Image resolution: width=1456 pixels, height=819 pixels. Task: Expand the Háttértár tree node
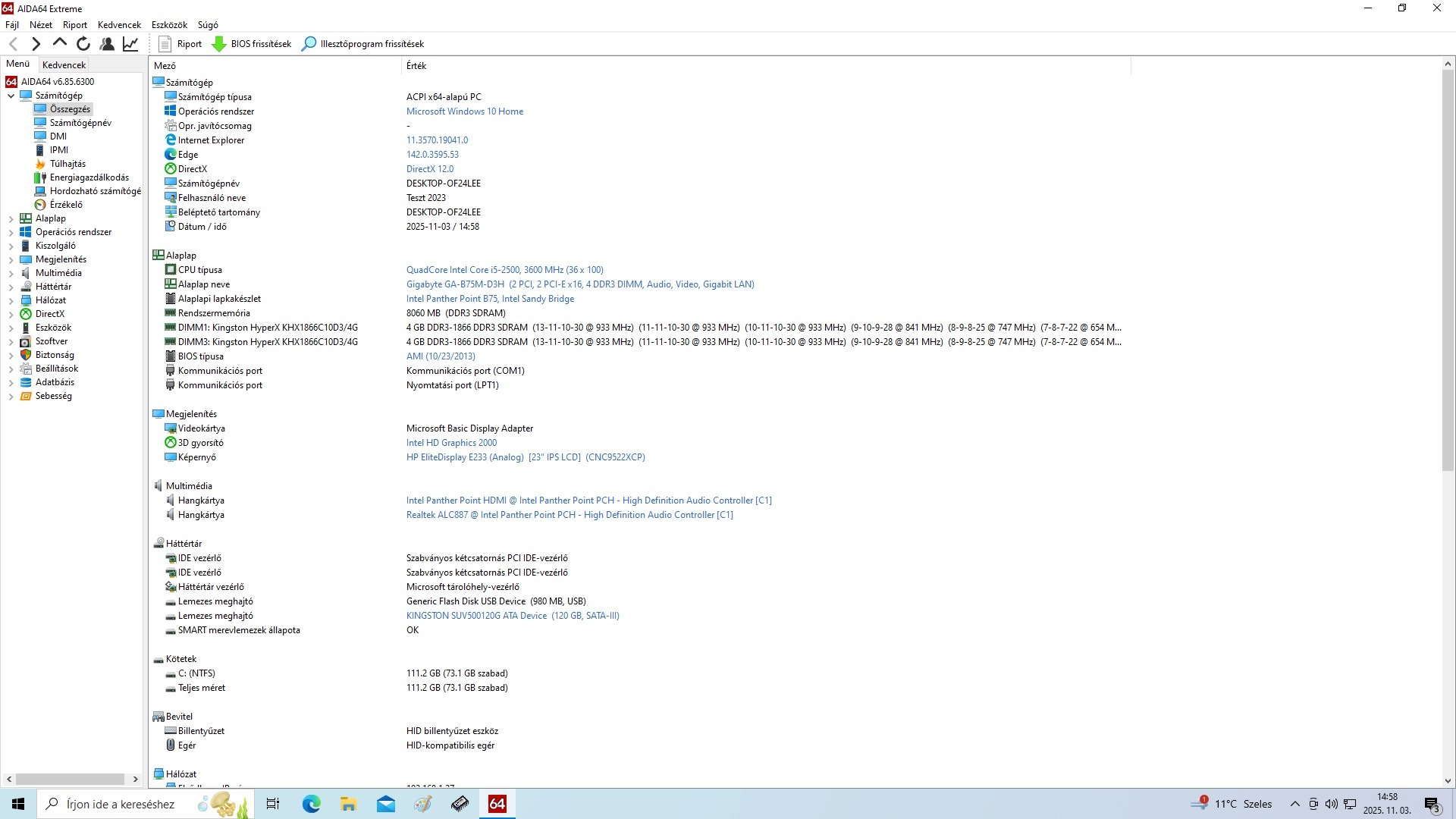coord(11,287)
